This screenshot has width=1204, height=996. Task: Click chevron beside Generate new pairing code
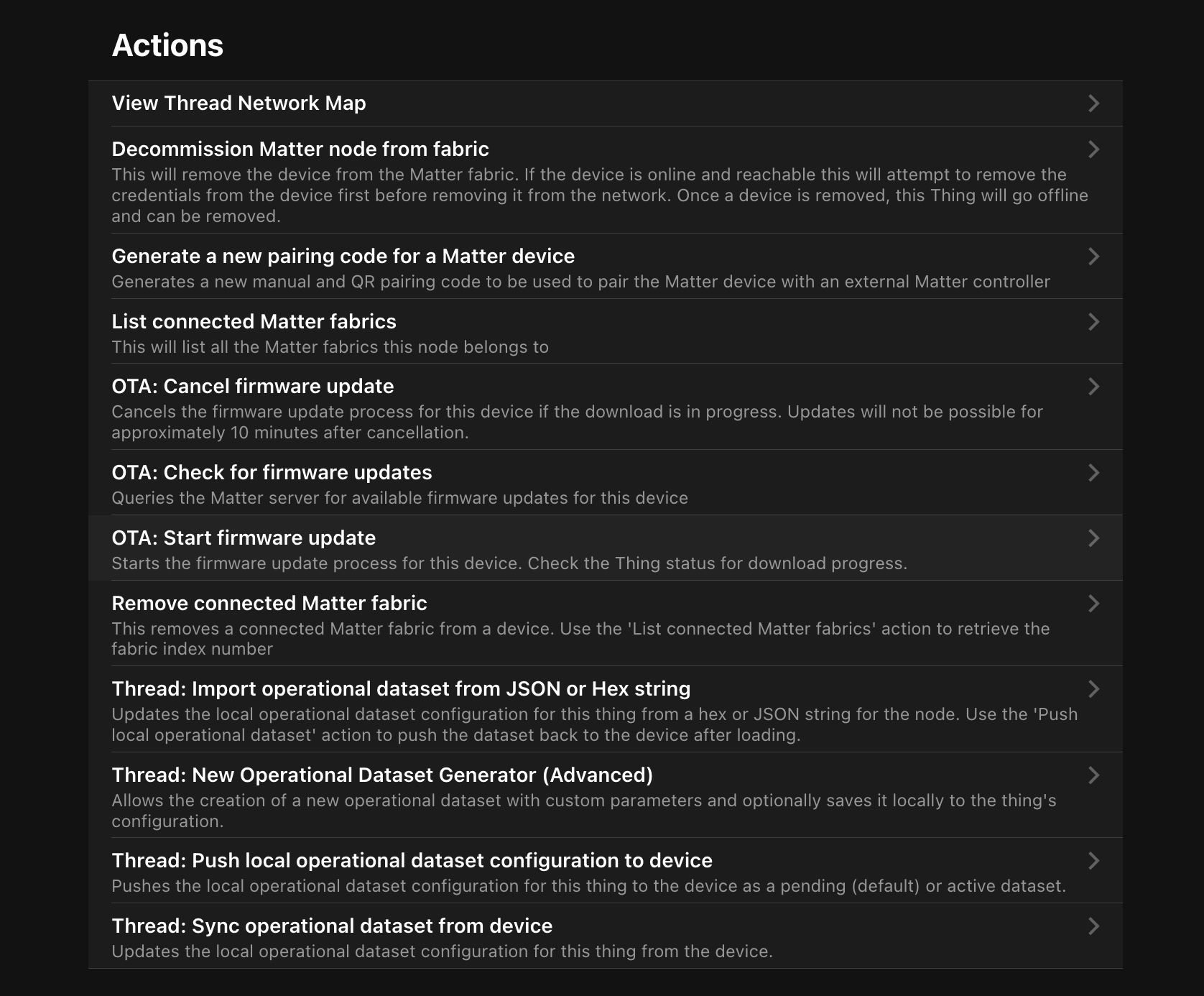[x=1093, y=257]
